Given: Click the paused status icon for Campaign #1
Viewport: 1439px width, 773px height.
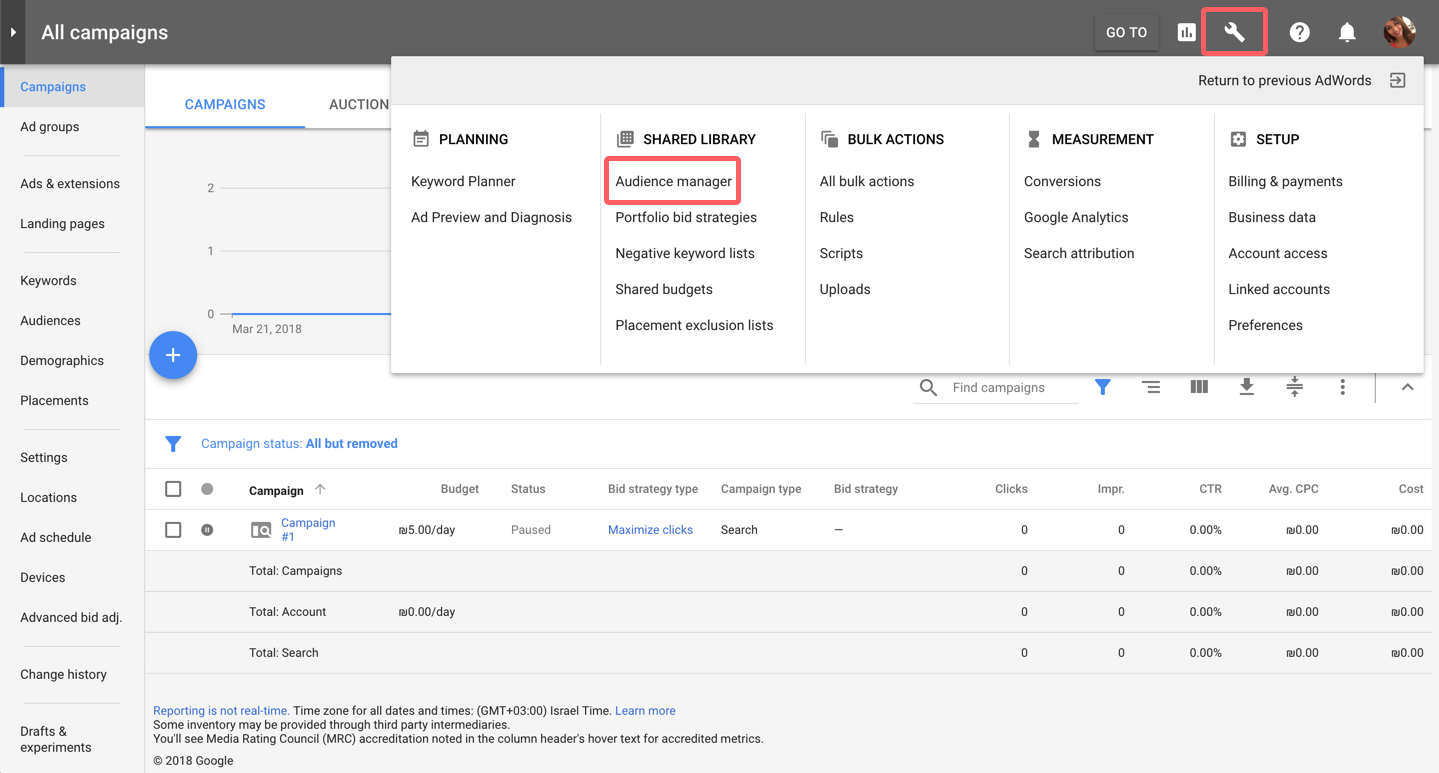Looking at the screenshot, I should (x=207, y=530).
